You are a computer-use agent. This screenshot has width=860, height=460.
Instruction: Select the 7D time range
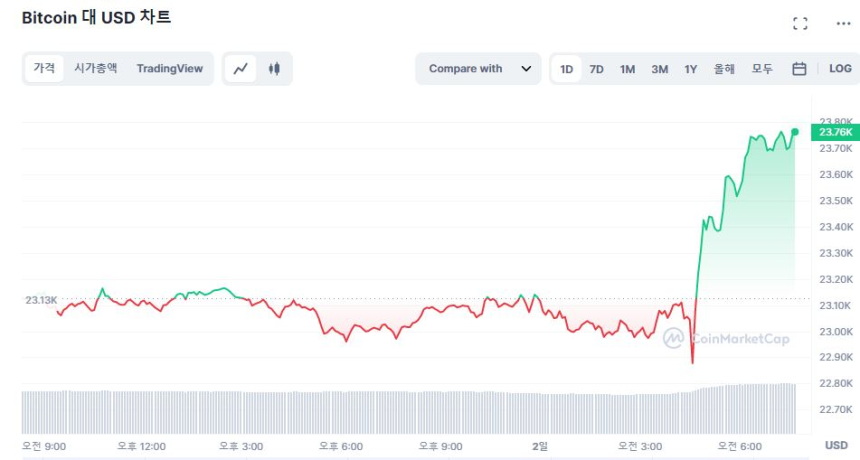pos(596,69)
